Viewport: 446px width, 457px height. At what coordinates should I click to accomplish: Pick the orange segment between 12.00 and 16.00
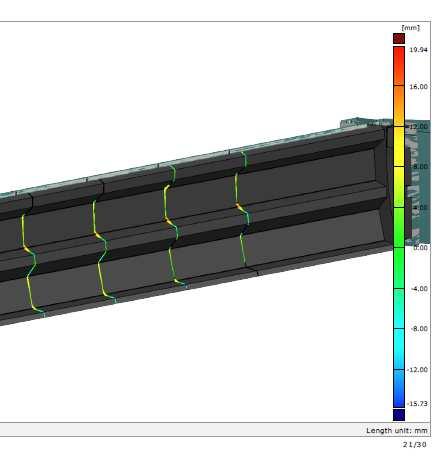pyautogui.click(x=399, y=106)
